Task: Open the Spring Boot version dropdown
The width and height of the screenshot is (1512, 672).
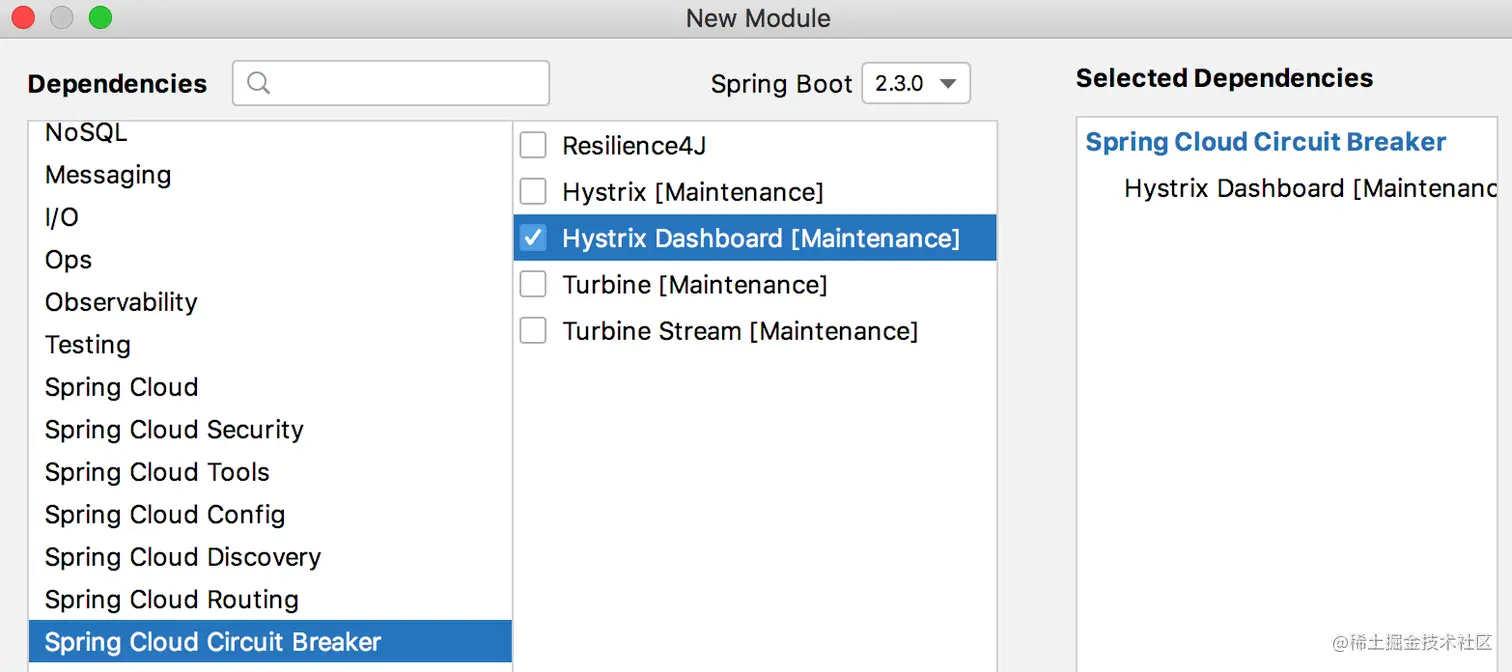Action: pos(916,83)
